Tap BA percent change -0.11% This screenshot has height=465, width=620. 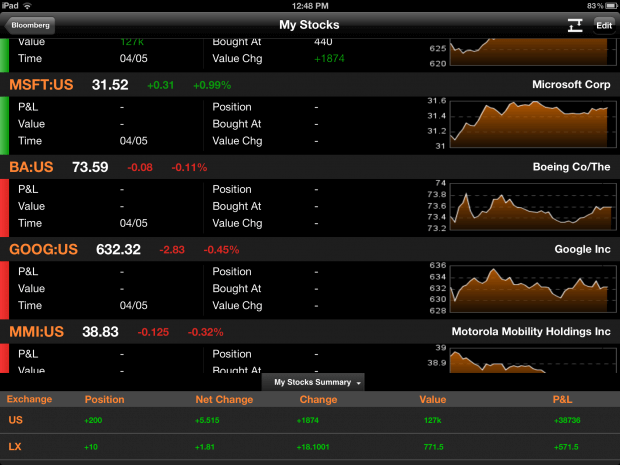[189, 167]
